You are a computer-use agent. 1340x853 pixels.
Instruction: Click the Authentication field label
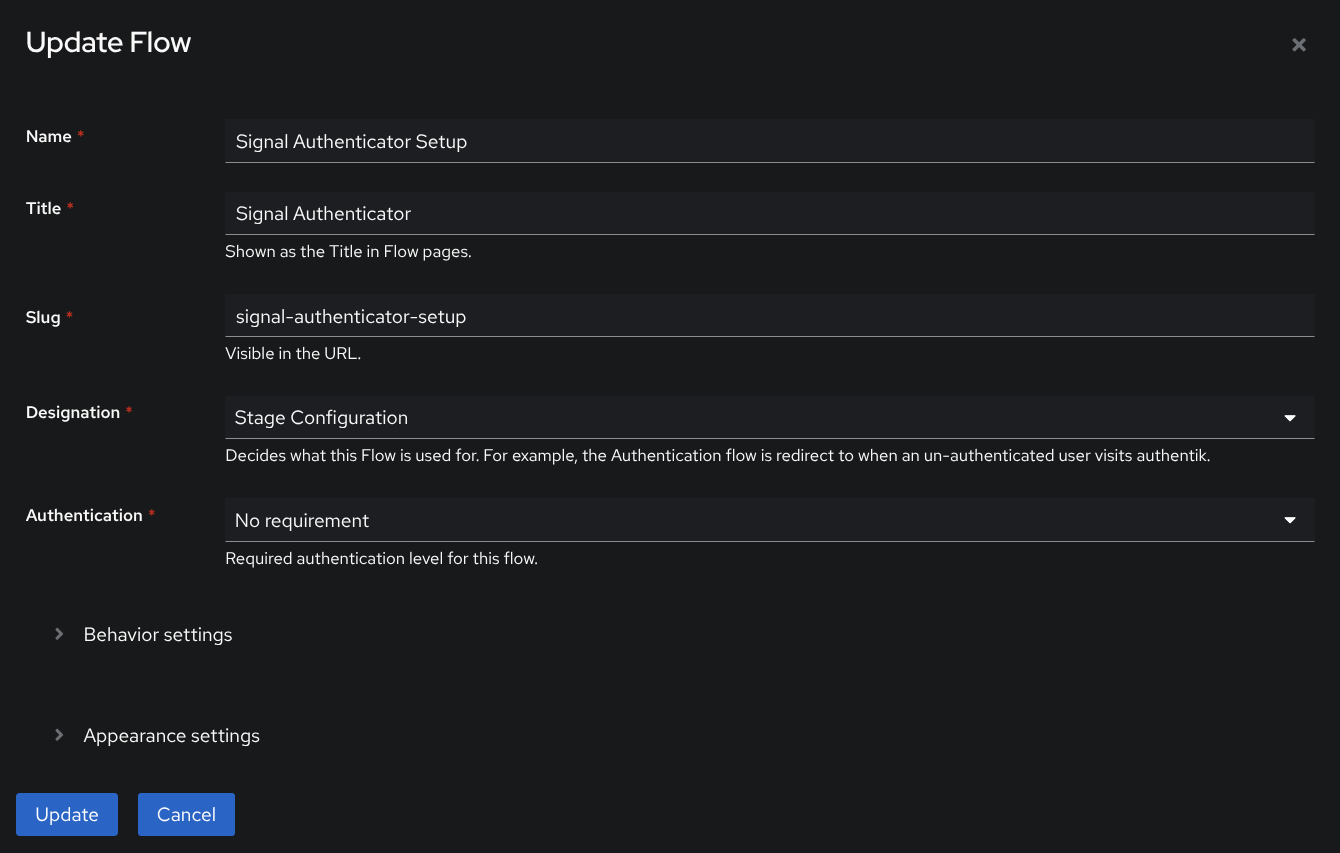84,516
